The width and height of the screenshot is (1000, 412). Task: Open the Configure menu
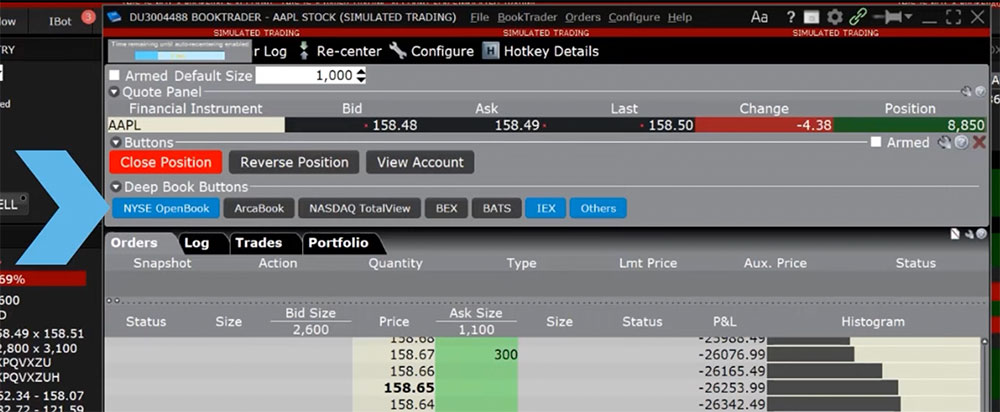coord(634,17)
